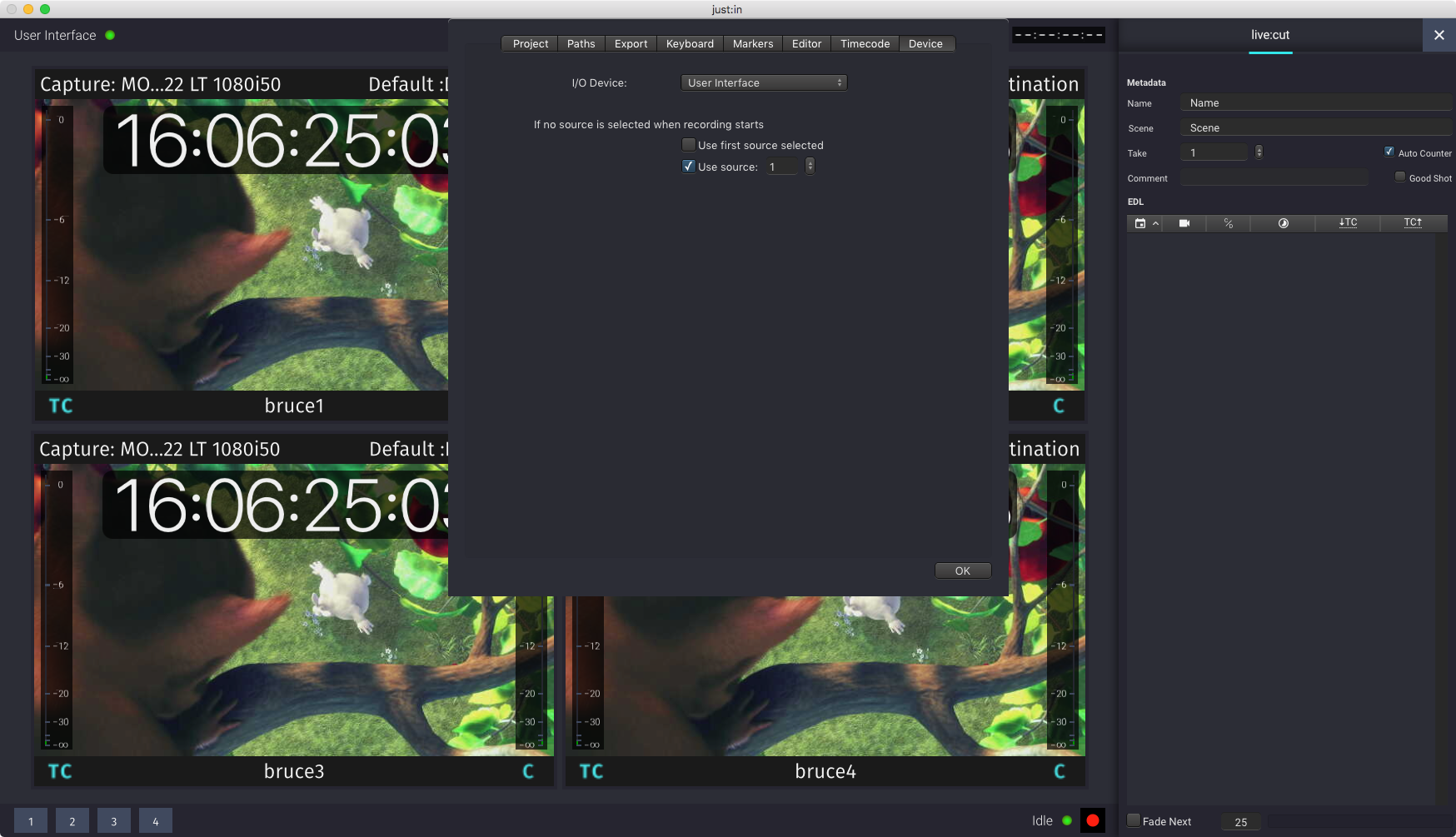The image size is (1456, 837).
Task: Select the live:cut tab
Action: (x=1270, y=35)
